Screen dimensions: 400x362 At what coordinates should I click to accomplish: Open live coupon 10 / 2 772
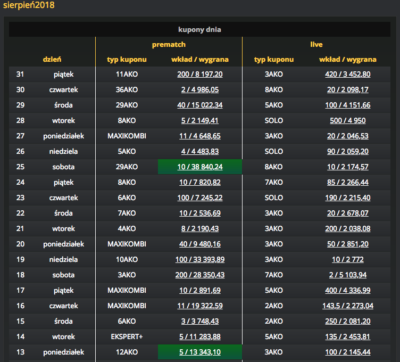click(x=348, y=259)
